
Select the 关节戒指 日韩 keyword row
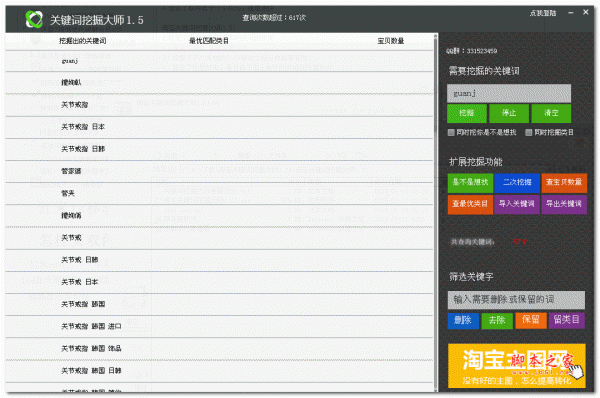[x=219, y=150]
